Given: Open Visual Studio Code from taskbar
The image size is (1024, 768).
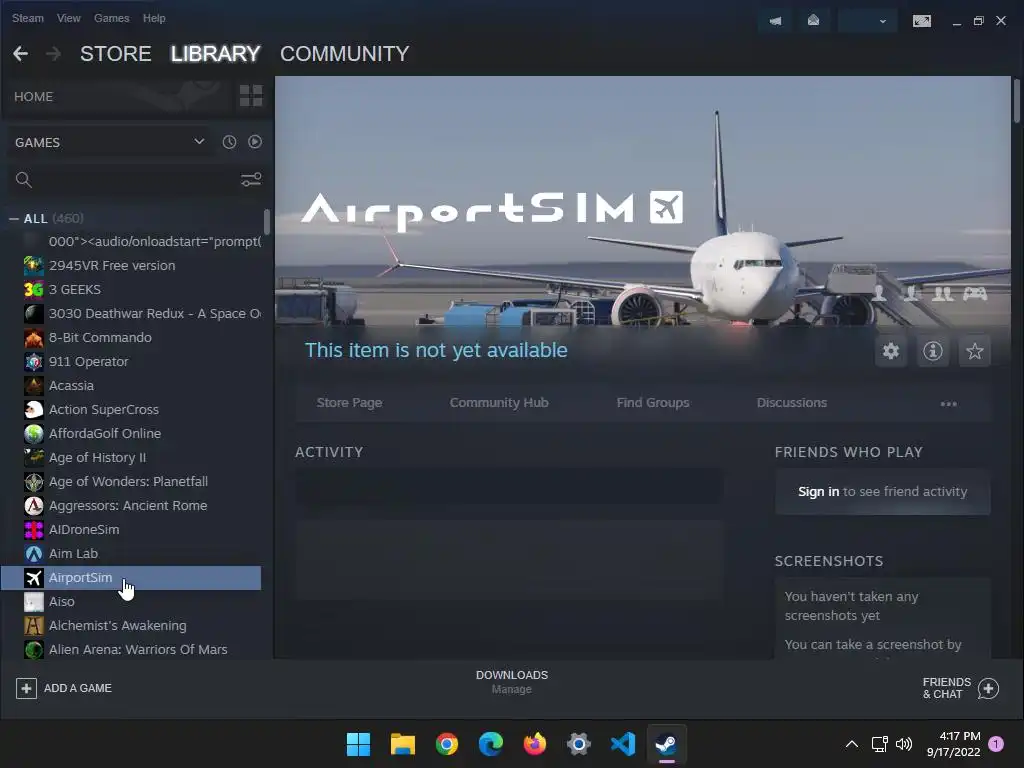Looking at the screenshot, I should click(x=622, y=744).
